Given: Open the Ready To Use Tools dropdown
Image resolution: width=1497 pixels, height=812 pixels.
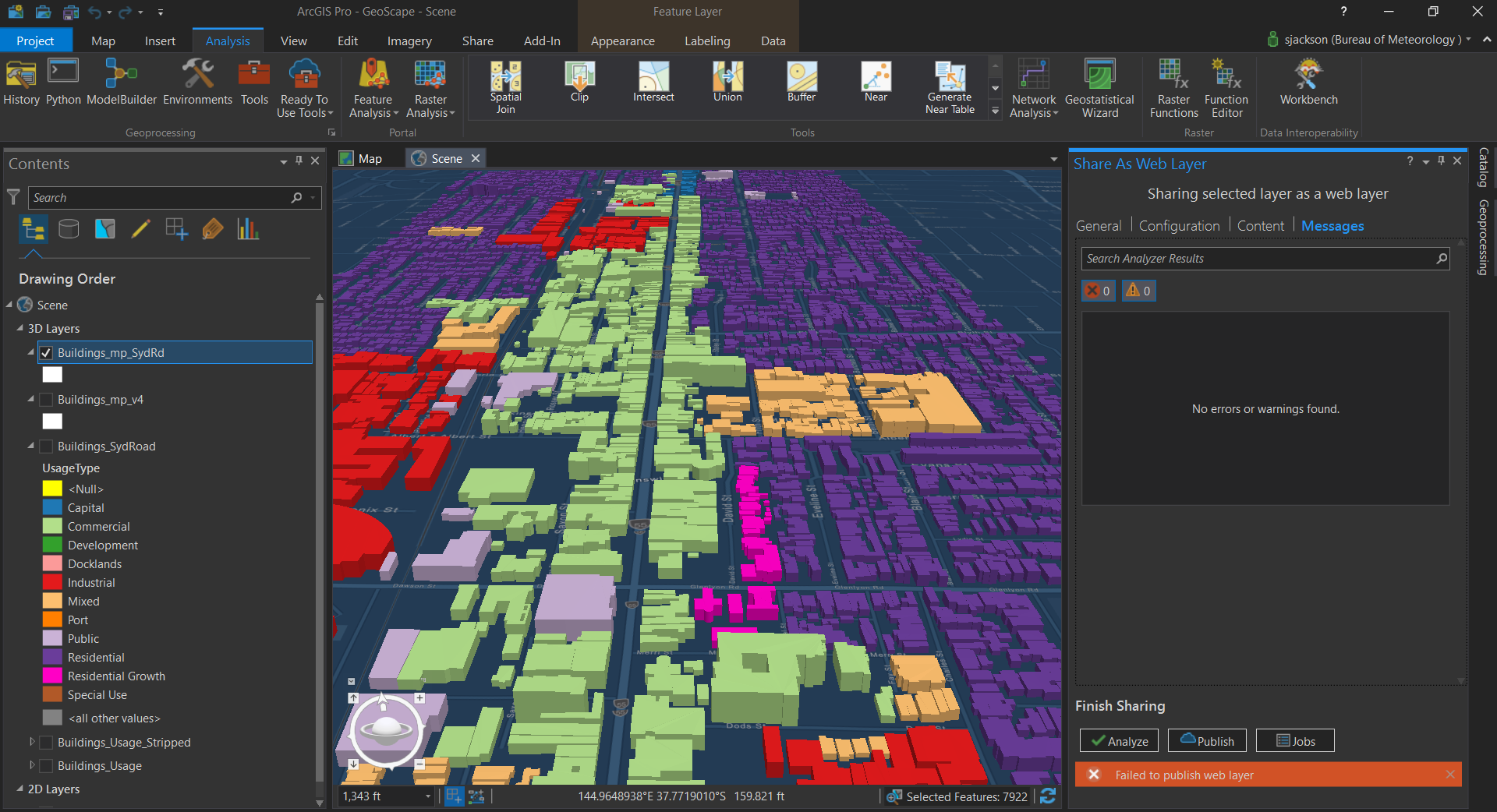Looking at the screenshot, I should 305,89.
